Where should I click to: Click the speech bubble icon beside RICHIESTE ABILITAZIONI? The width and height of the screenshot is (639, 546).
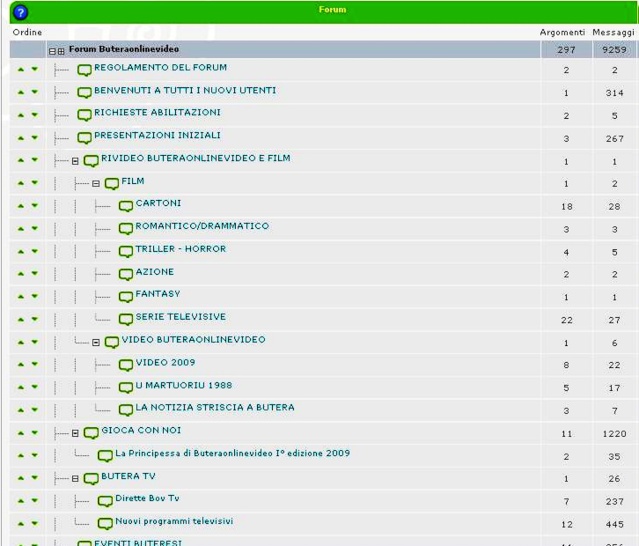84,115
